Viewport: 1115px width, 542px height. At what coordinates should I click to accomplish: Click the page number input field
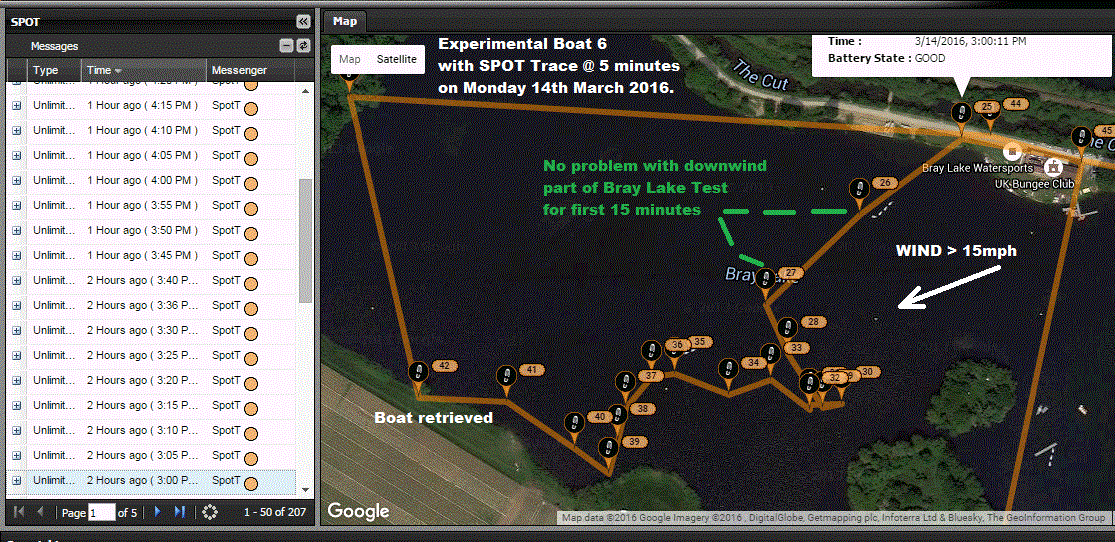tap(102, 512)
